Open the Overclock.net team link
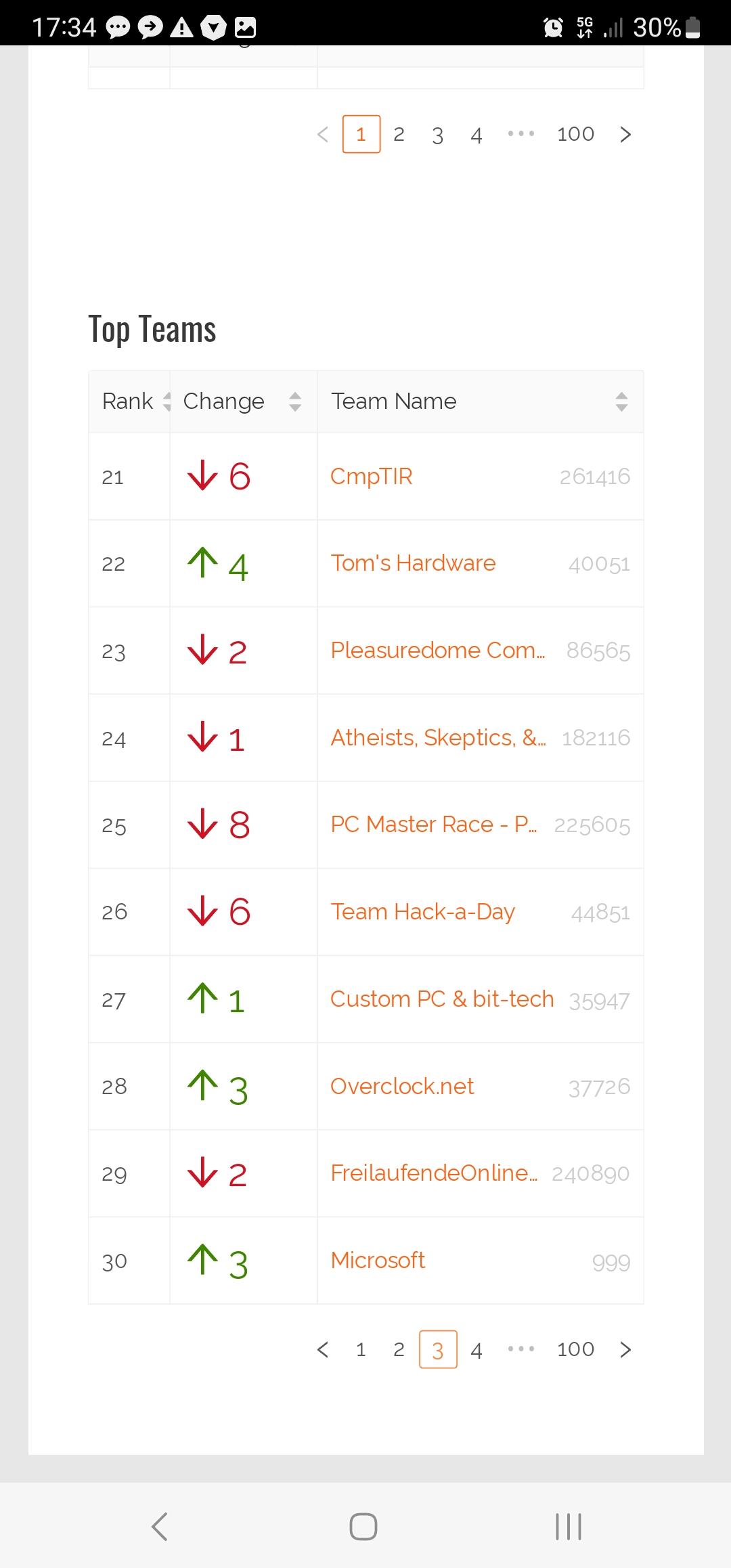 (x=402, y=1086)
